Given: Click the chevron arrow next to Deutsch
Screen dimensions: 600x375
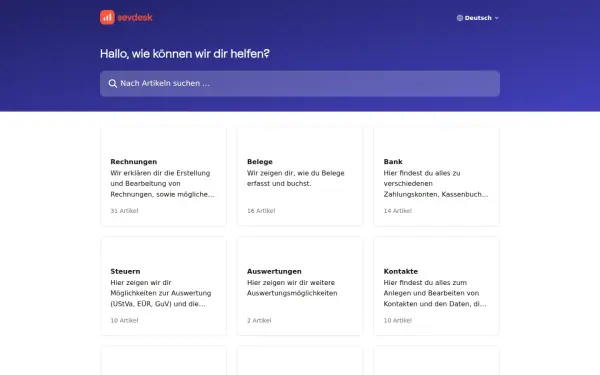Looking at the screenshot, I should point(497,18).
